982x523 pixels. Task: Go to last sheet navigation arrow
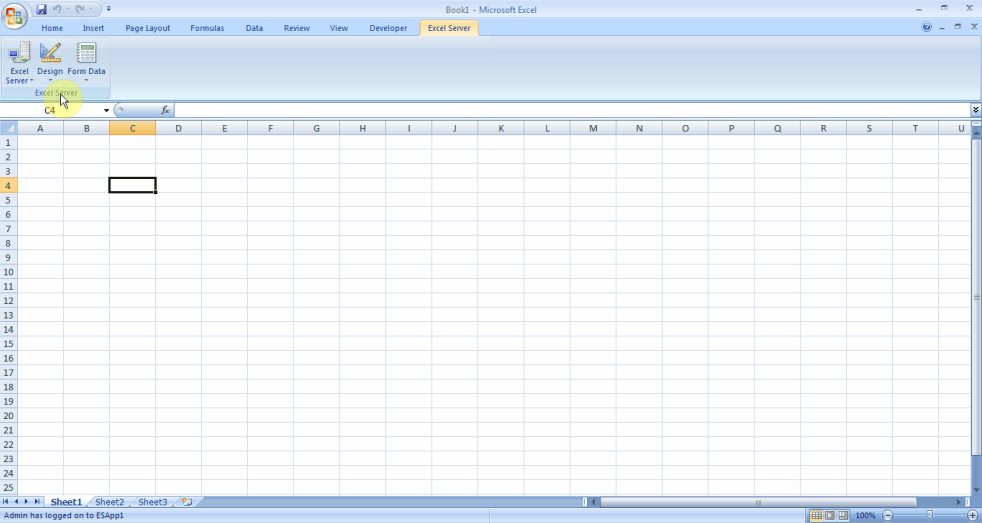pyautogui.click(x=36, y=502)
